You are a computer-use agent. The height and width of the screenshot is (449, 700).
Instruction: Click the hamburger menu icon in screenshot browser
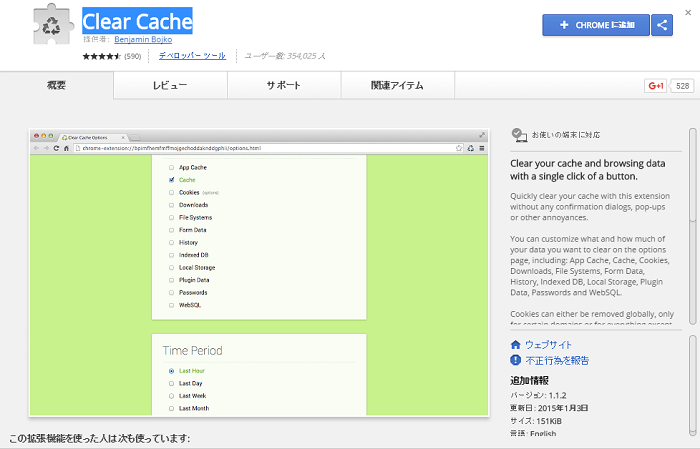pos(482,148)
